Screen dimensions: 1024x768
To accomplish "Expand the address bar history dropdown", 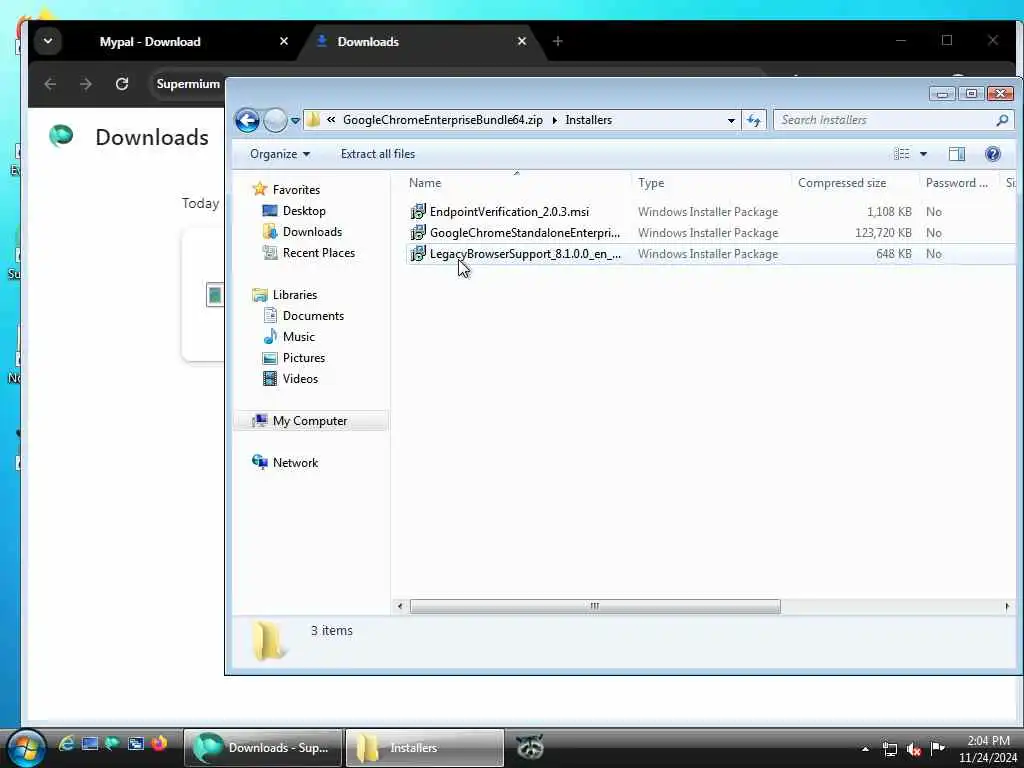I will (x=731, y=120).
